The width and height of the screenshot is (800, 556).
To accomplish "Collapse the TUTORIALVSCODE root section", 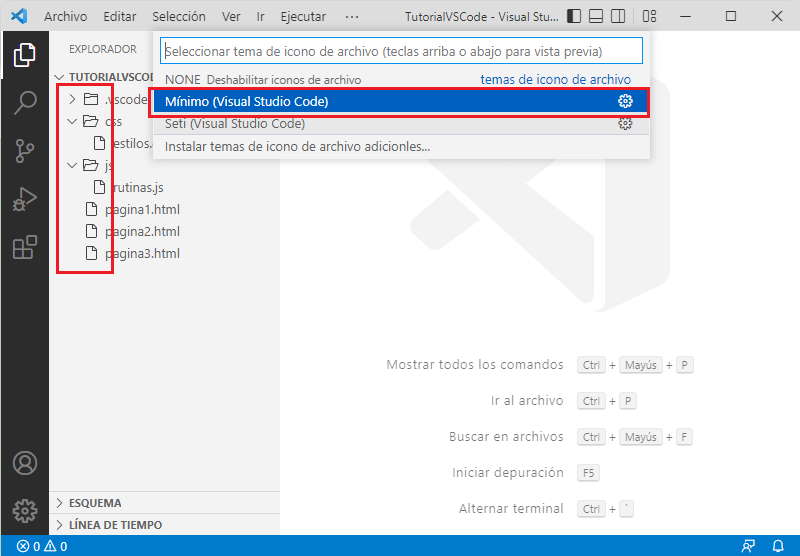I will coord(60,77).
